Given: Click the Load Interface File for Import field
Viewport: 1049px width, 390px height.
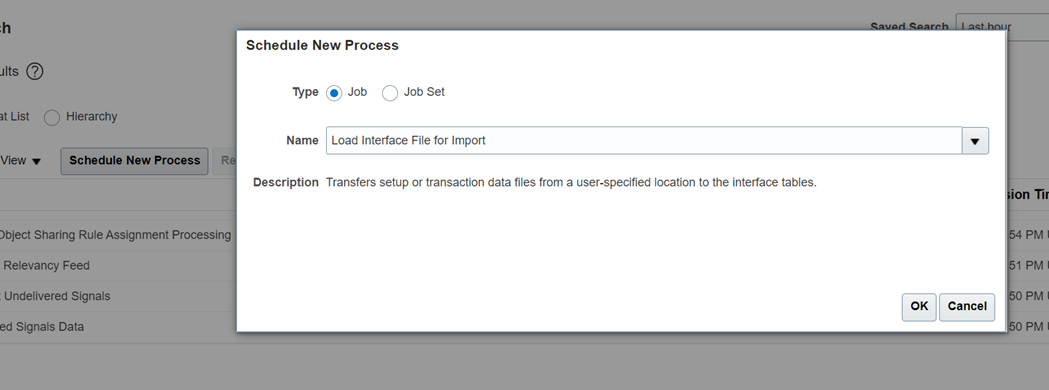Looking at the screenshot, I should pos(644,140).
